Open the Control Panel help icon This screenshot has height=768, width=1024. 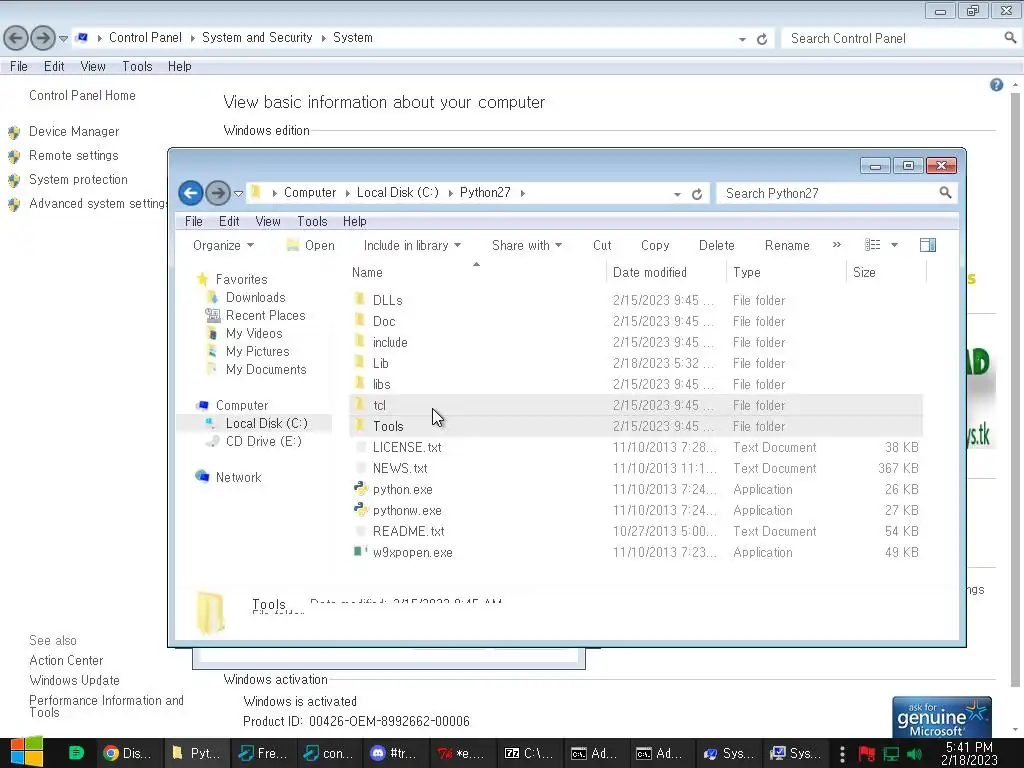coord(996,85)
